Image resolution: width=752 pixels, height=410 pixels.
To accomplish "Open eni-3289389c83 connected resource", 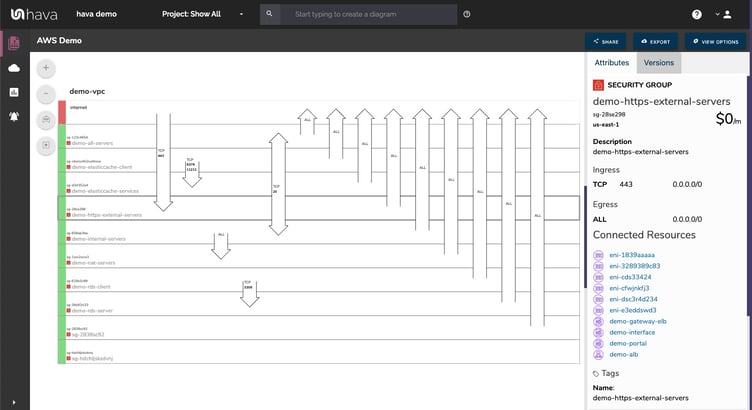I will point(634,266).
